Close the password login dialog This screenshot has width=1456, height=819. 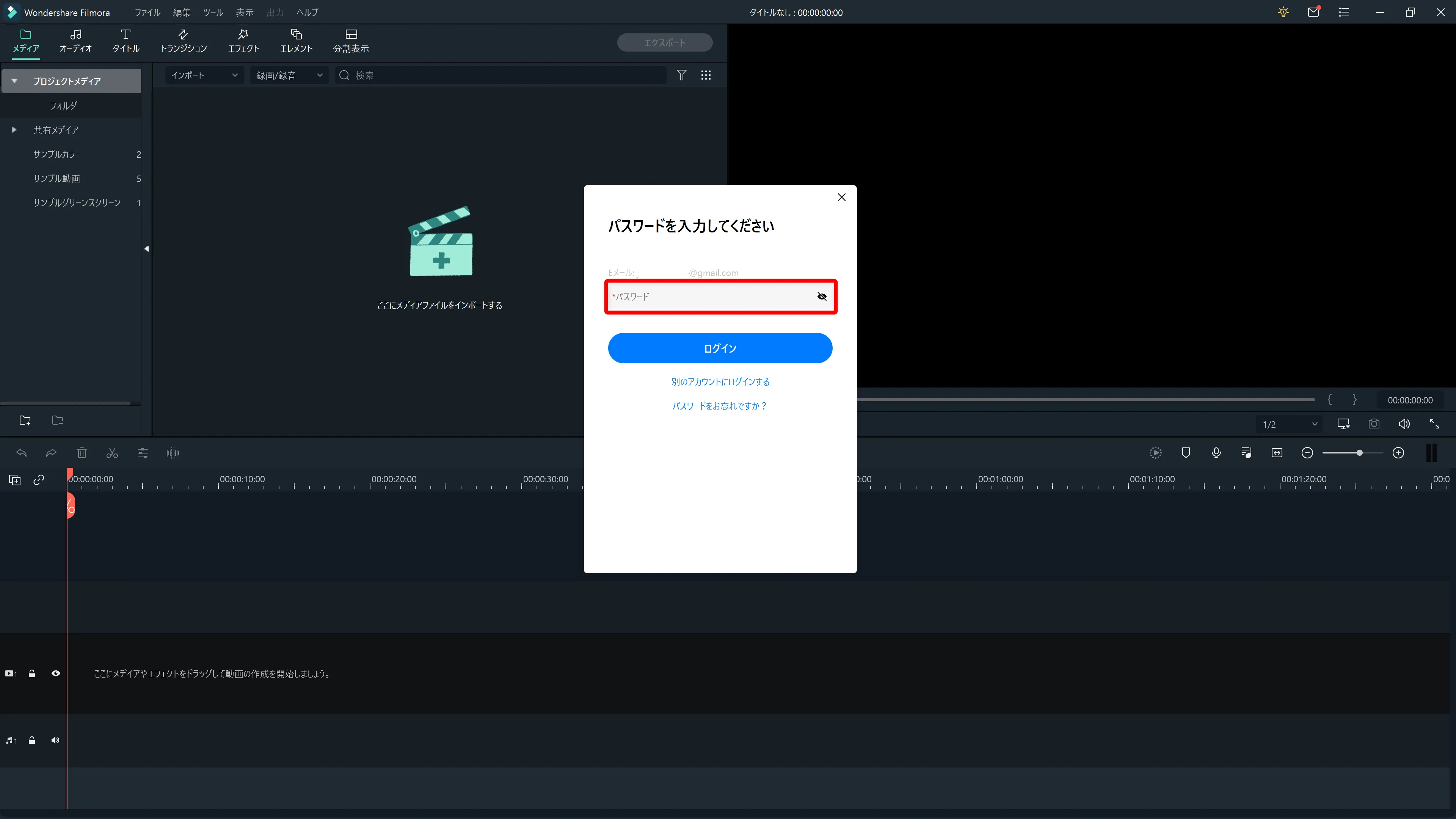(842, 197)
